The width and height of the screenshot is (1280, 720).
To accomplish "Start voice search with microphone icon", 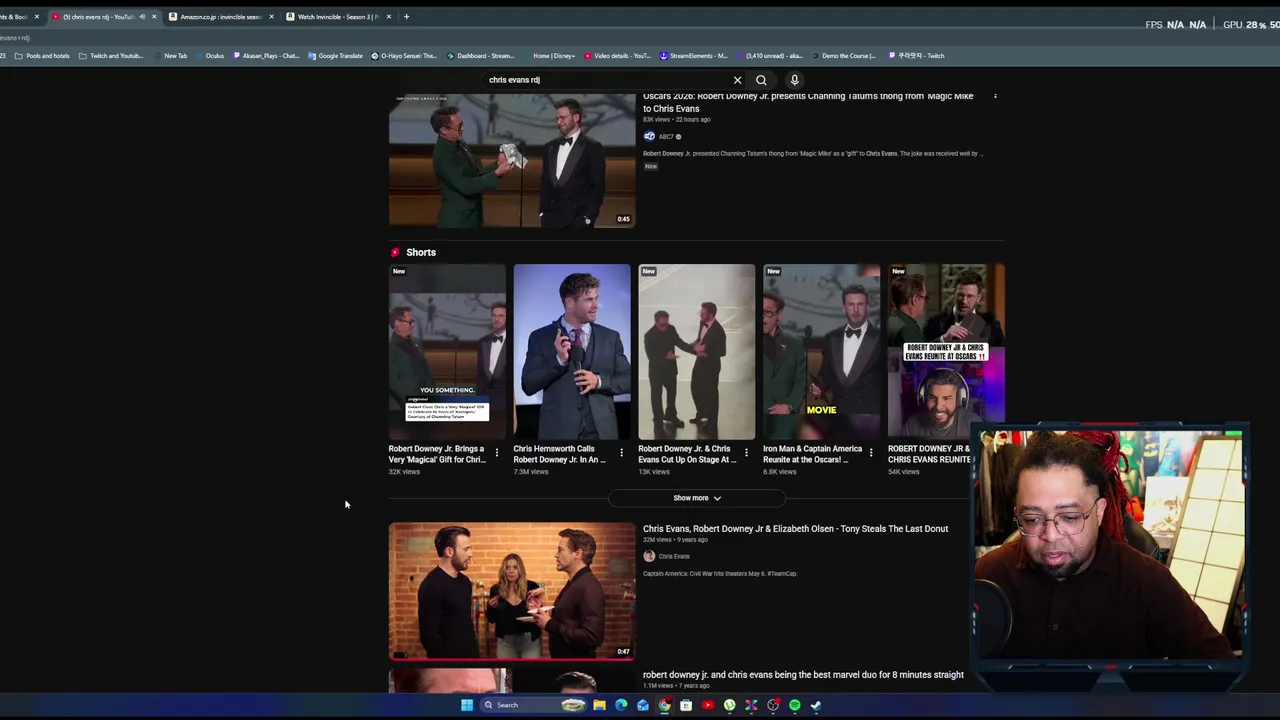I will click(794, 80).
